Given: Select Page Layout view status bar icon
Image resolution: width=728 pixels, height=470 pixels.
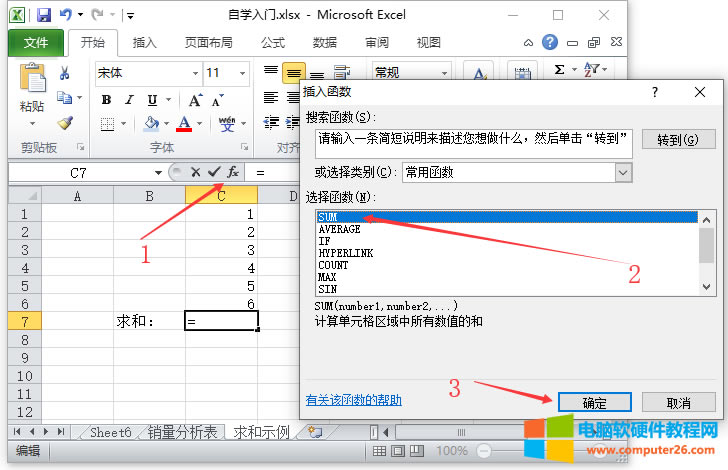Looking at the screenshot, I should (x=398, y=451).
